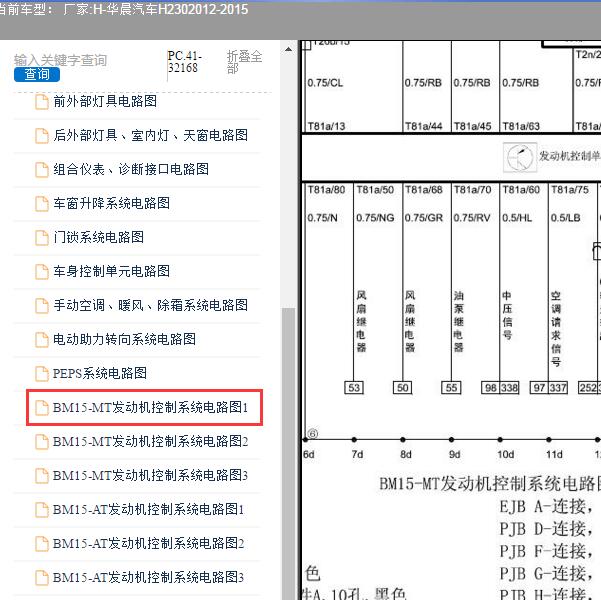
Task: Open 前外部灯具电路图 document
Action: (105, 102)
